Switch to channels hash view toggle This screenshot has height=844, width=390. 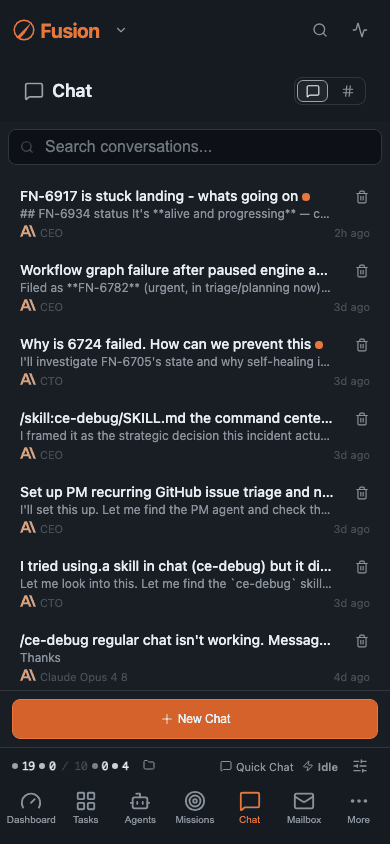[348, 91]
